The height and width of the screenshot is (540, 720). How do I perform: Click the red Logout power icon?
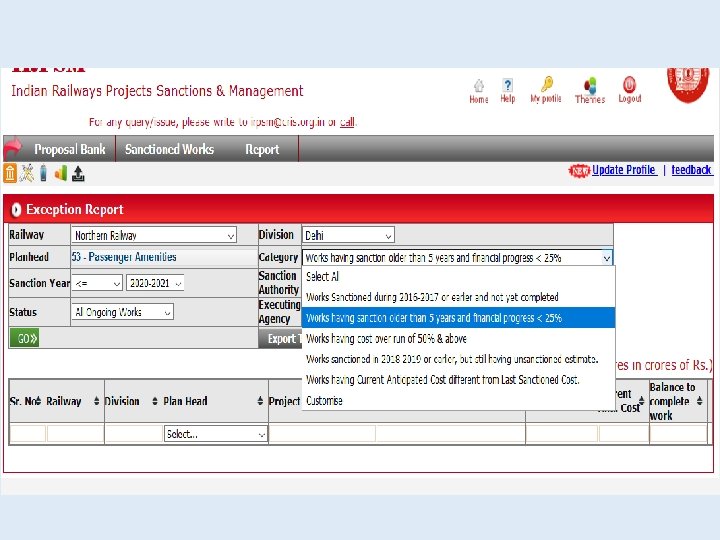630,84
